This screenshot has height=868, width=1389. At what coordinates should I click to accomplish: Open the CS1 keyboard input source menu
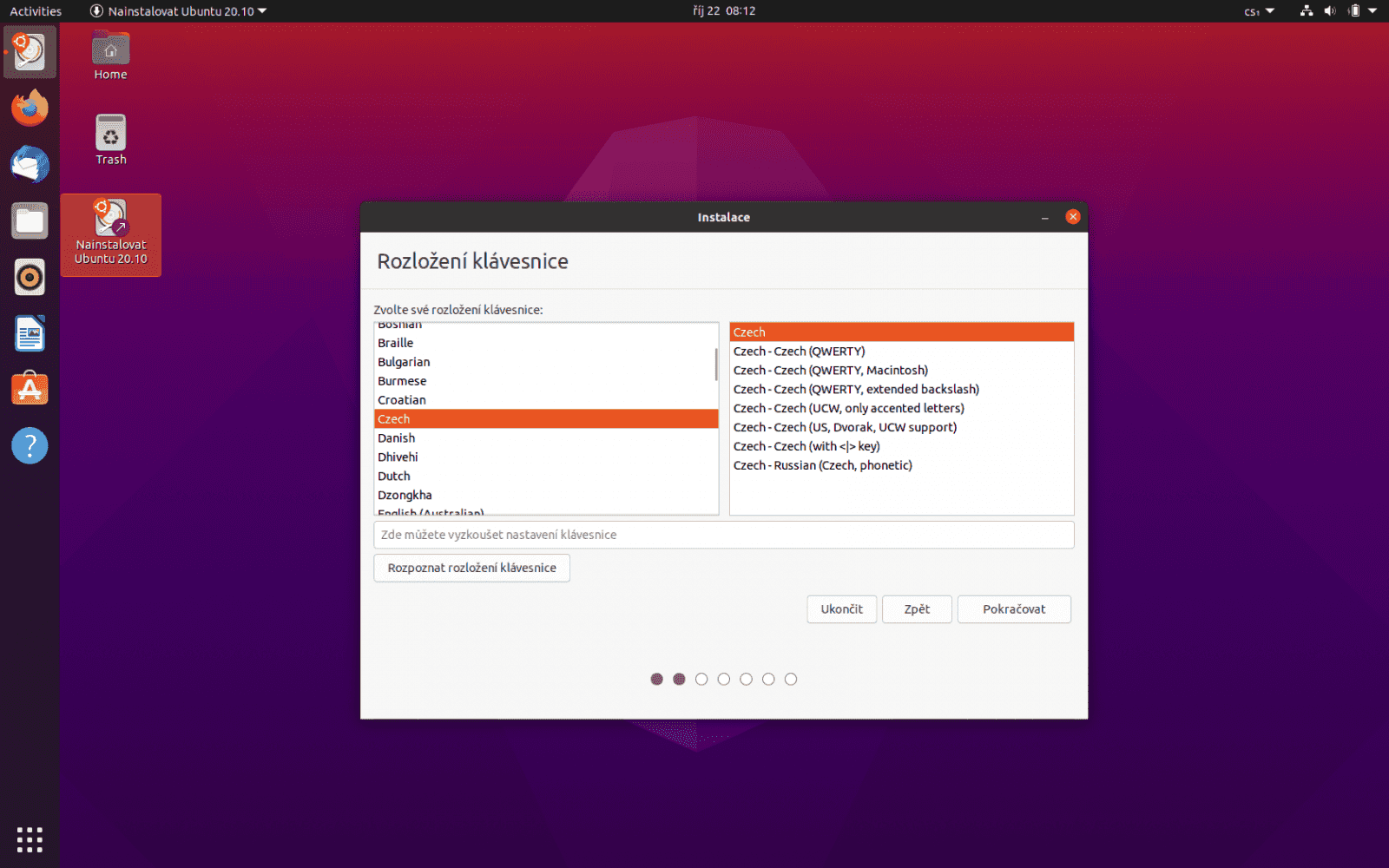1256,11
